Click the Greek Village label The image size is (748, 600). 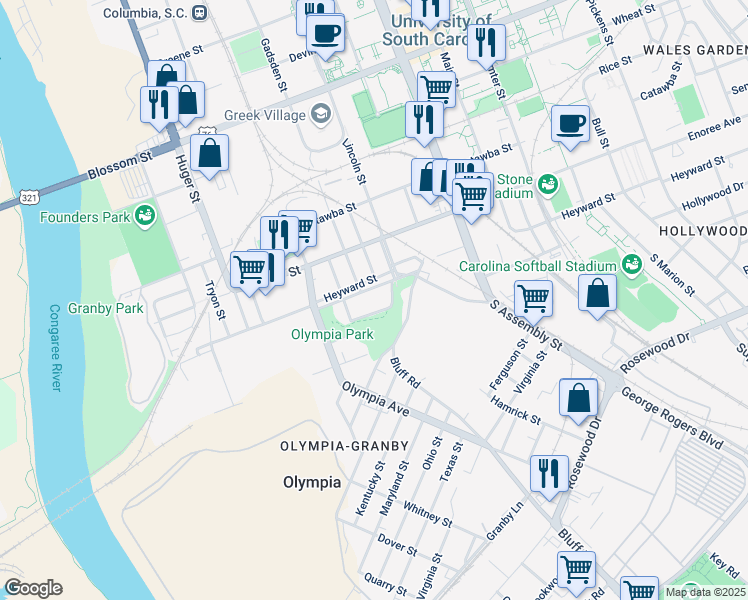[x=265, y=115]
